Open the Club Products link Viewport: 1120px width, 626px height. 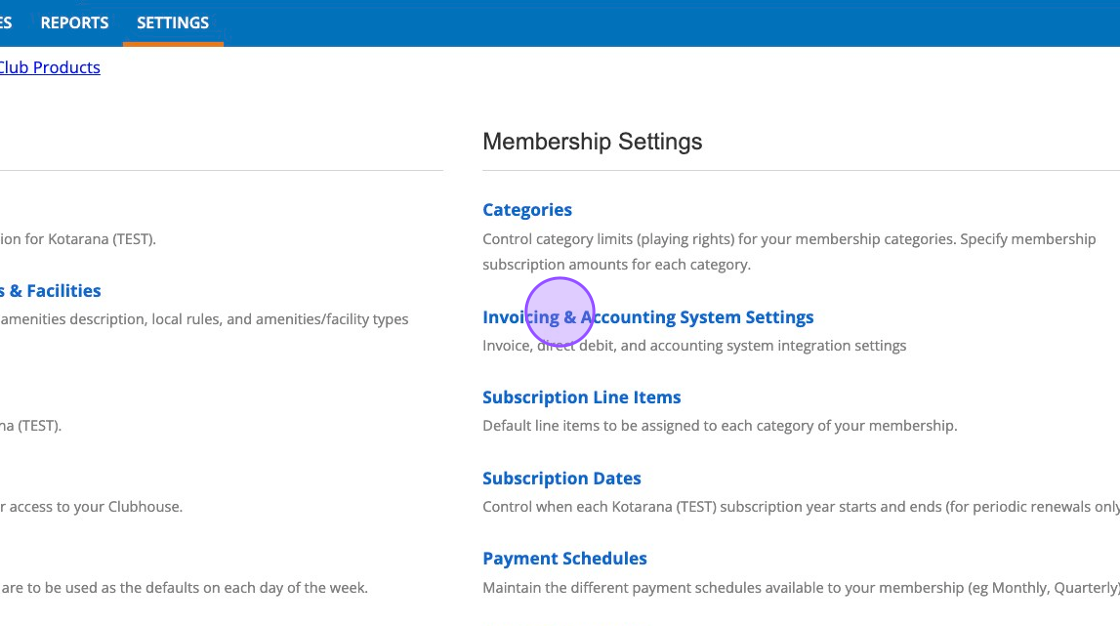(x=50, y=68)
